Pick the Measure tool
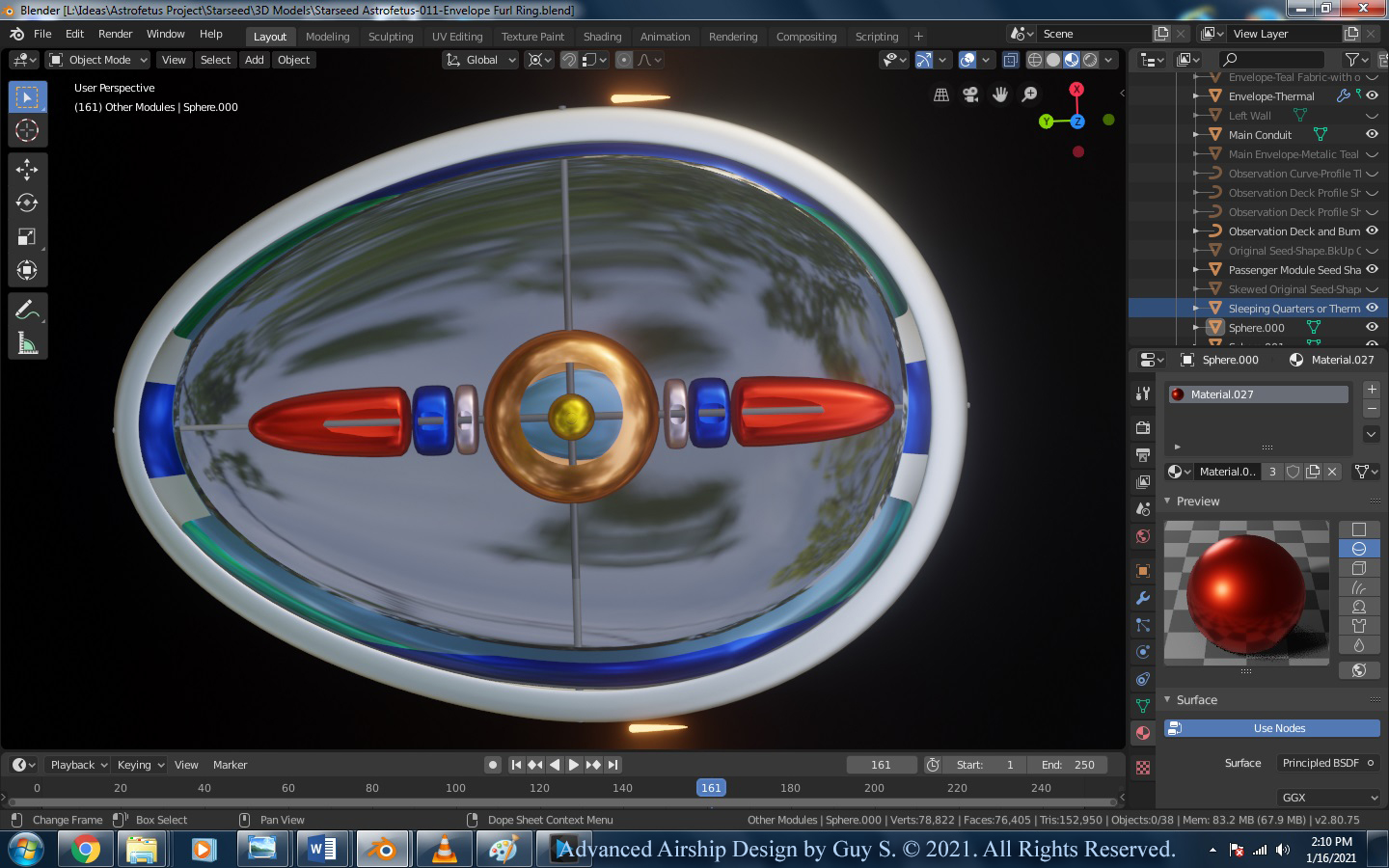Screen dimensions: 1389x868 27,343
